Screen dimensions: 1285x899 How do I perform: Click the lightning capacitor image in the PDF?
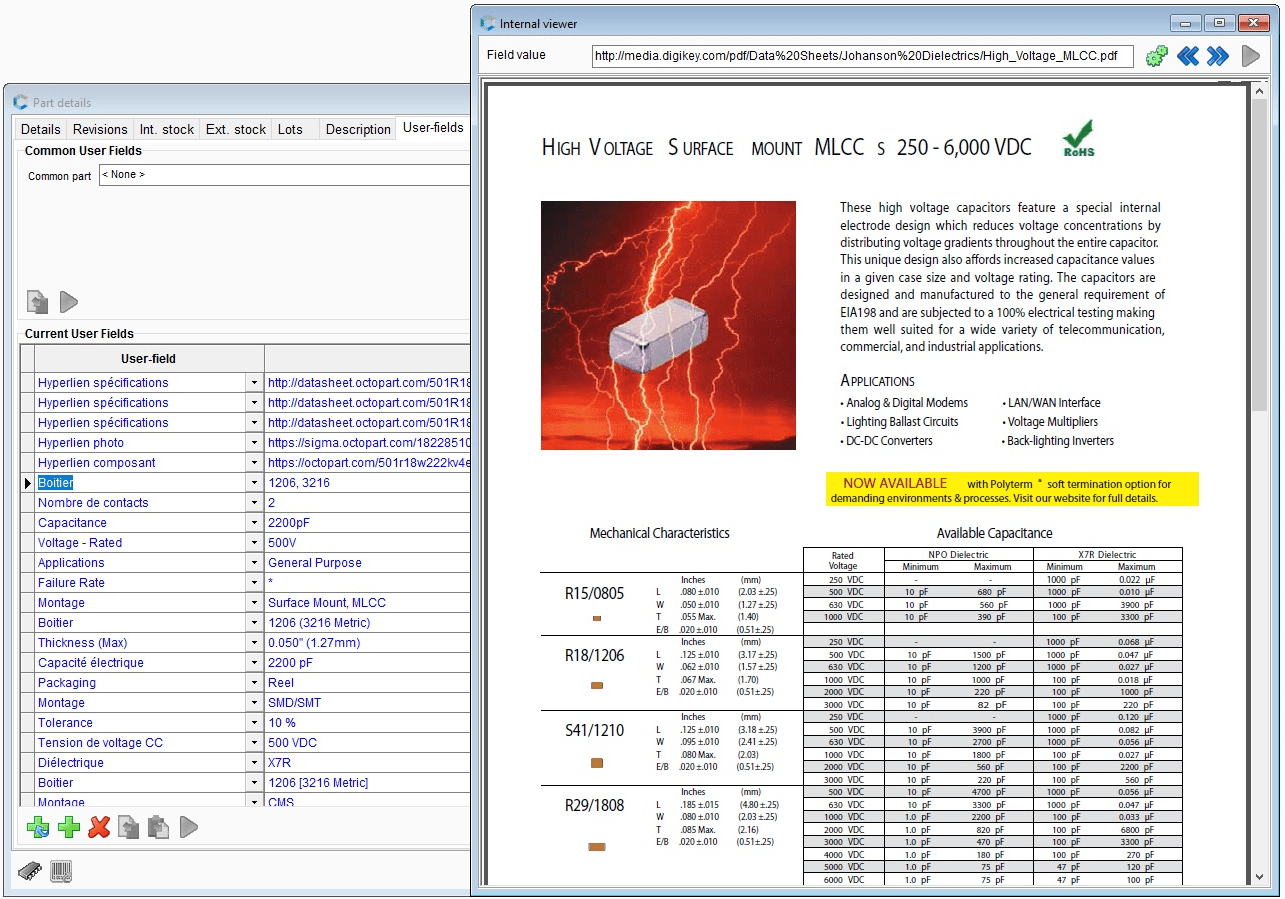point(668,325)
